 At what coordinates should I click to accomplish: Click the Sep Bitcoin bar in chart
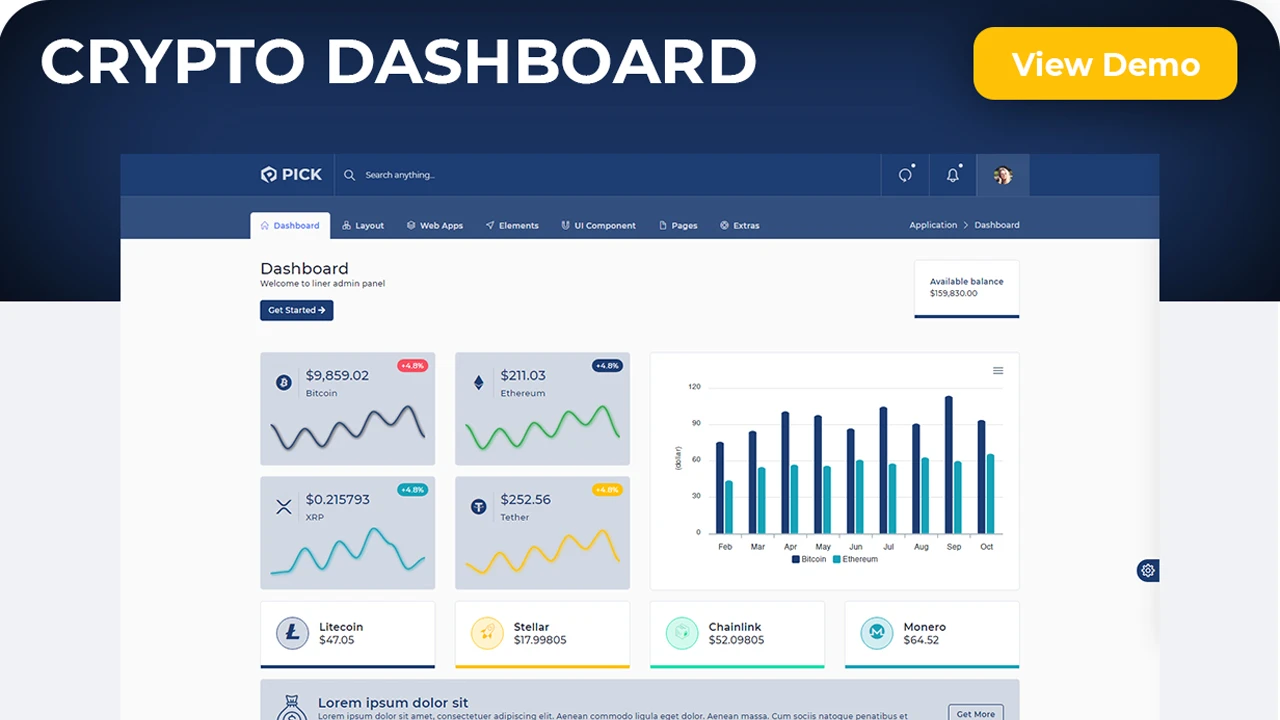click(948, 465)
